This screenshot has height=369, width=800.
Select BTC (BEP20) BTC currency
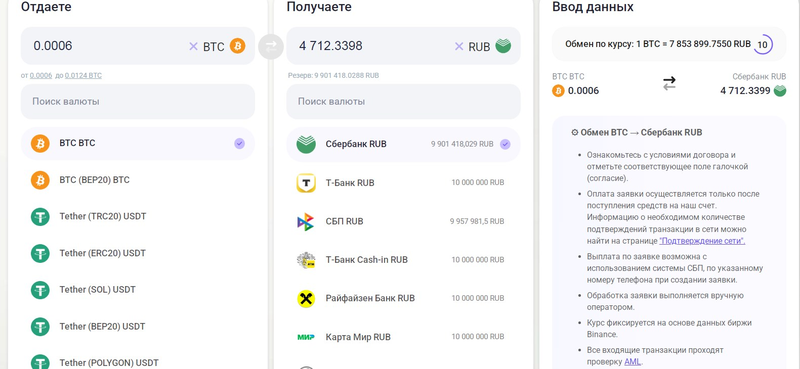pyautogui.click(x=138, y=180)
